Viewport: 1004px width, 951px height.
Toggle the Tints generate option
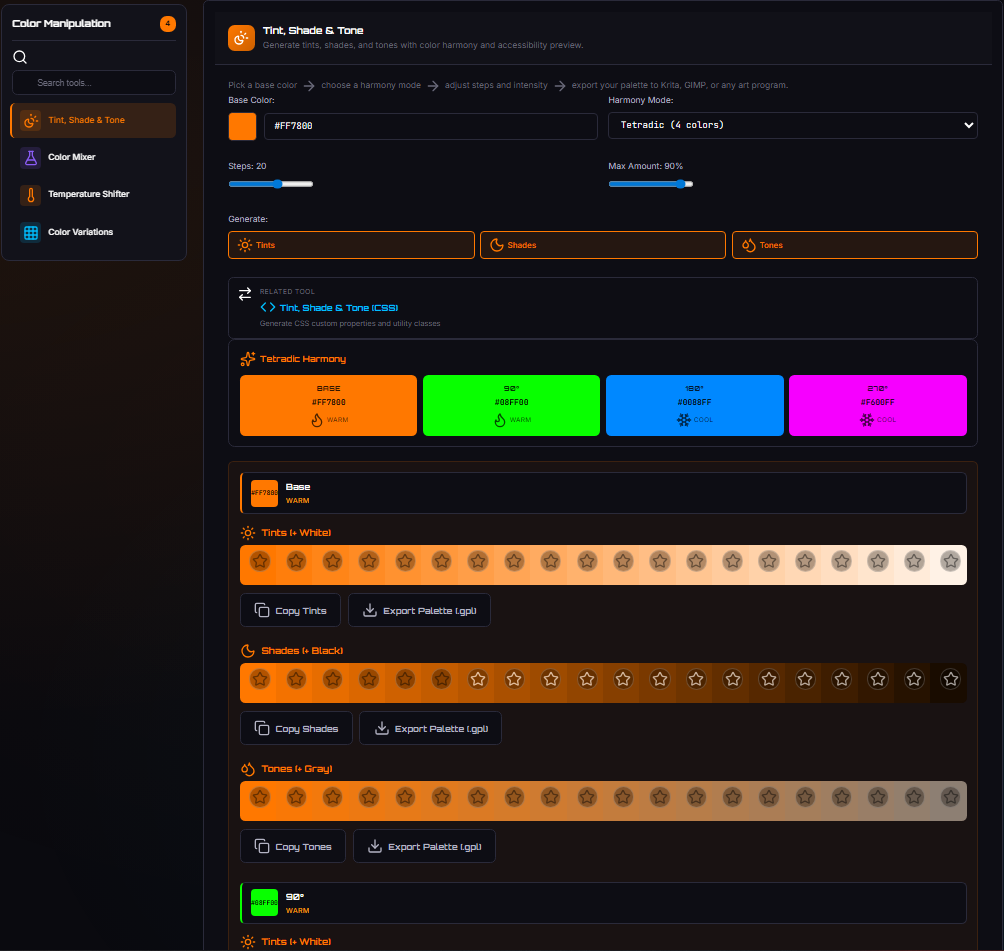[x=351, y=245]
